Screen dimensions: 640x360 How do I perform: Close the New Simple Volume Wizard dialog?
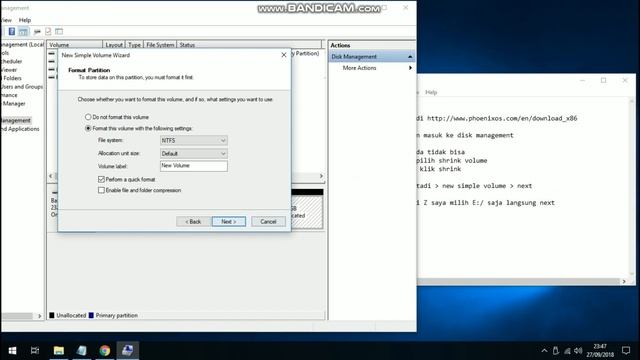click(284, 55)
